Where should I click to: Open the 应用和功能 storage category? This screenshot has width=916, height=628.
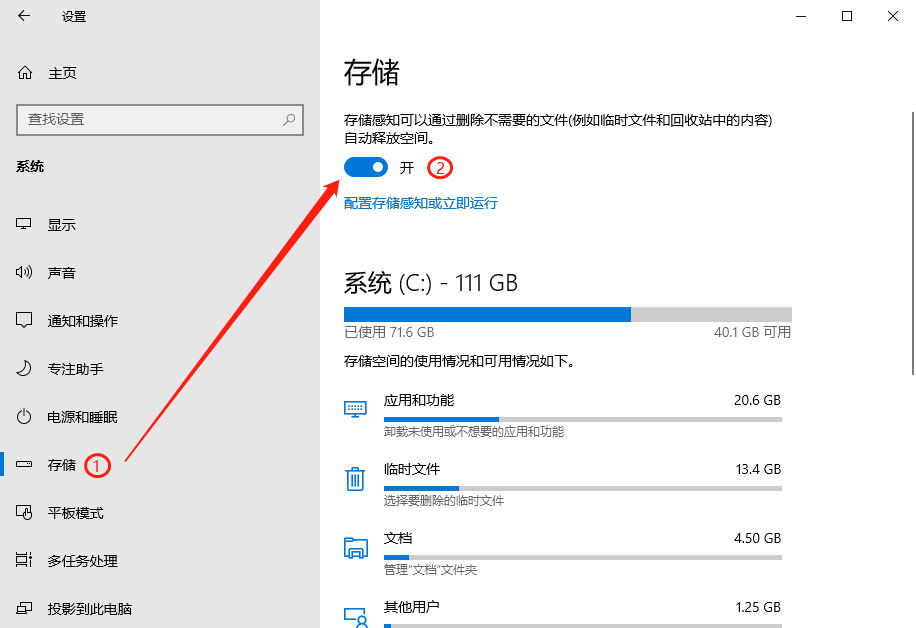tap(563, 416)
